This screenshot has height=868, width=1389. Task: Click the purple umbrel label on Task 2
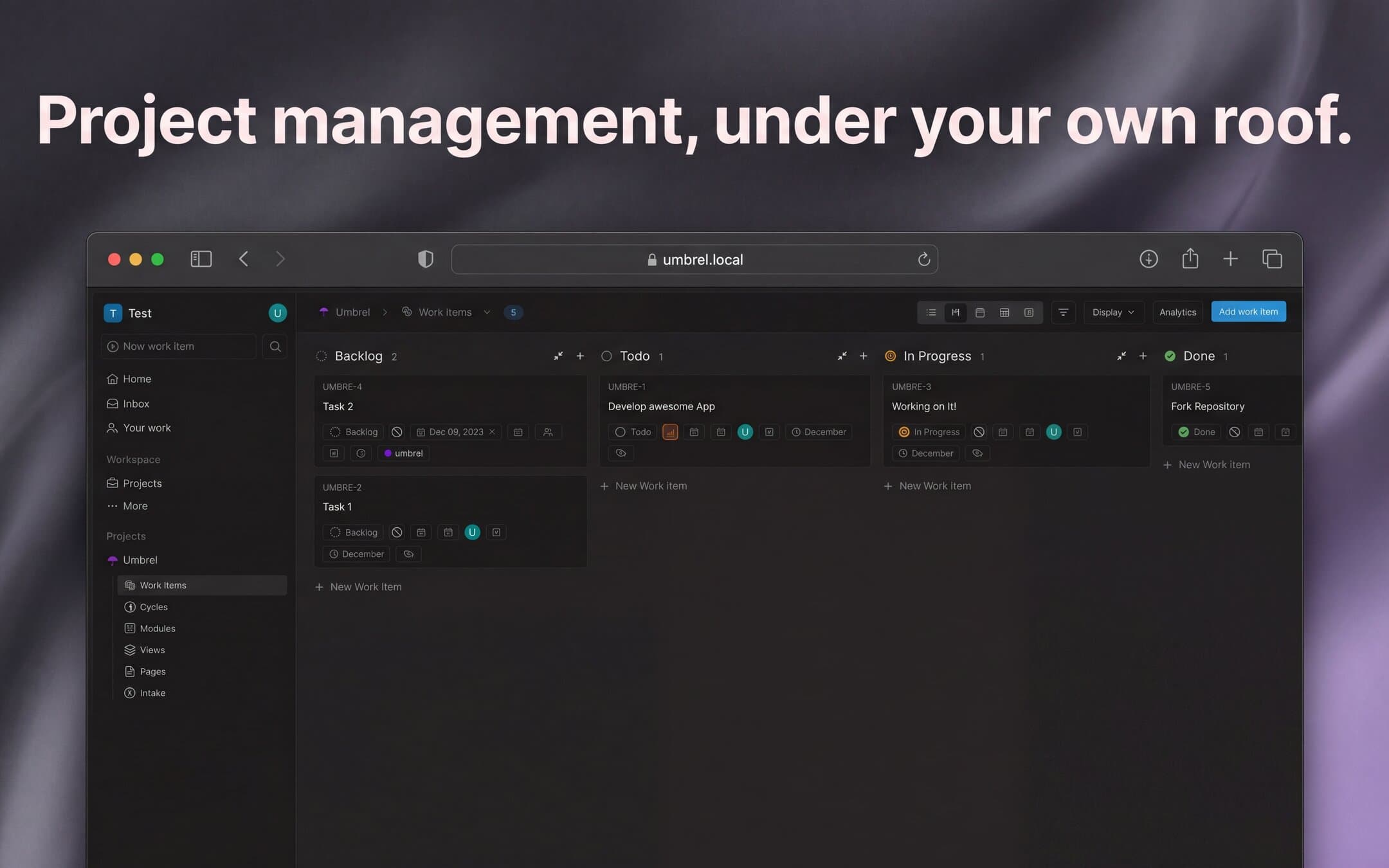click(403, 453)
